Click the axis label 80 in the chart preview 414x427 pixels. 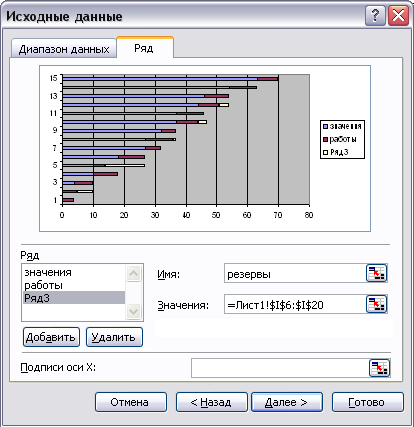pos(309,215)
